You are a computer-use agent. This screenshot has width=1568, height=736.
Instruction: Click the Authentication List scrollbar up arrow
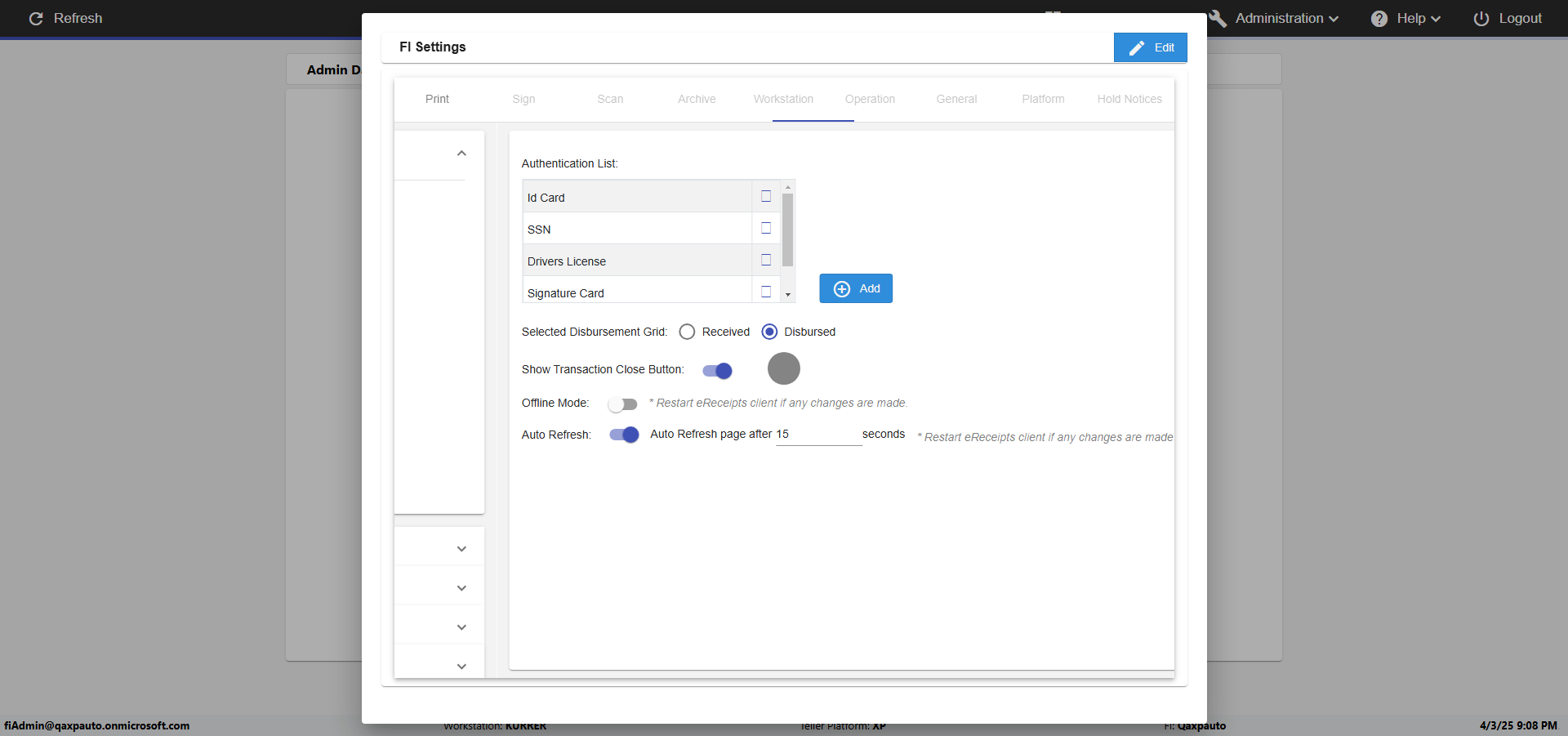[788, 187]
